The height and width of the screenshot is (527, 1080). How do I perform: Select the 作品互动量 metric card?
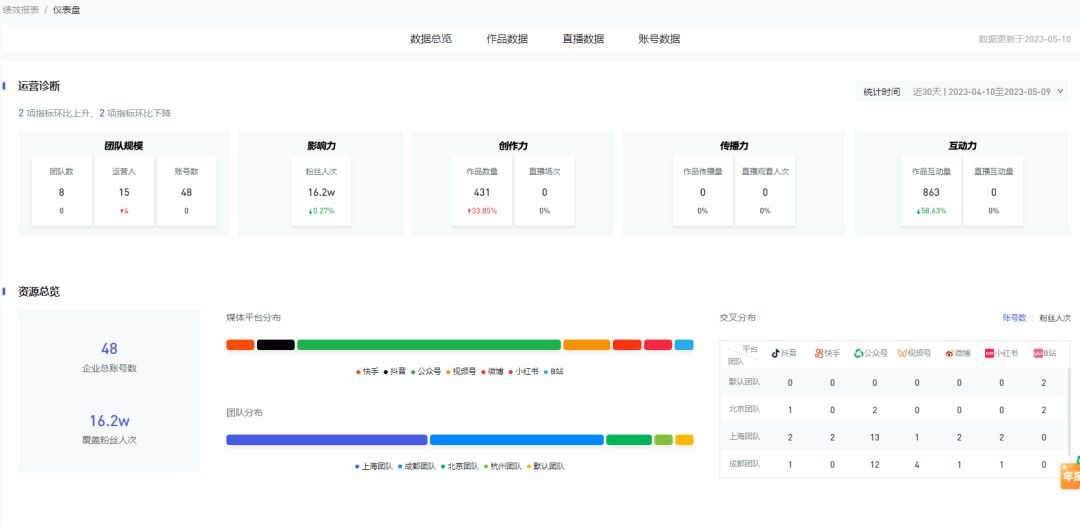pyautogui.click(x=931, y=191)
